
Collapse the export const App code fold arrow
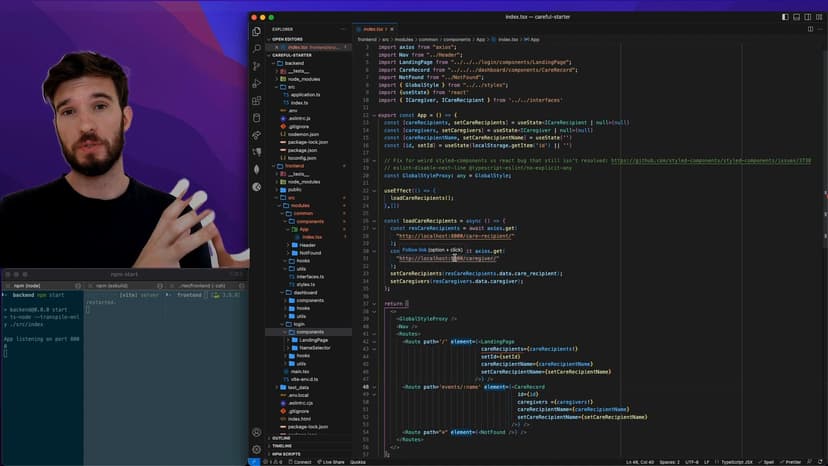coord(373,115)
